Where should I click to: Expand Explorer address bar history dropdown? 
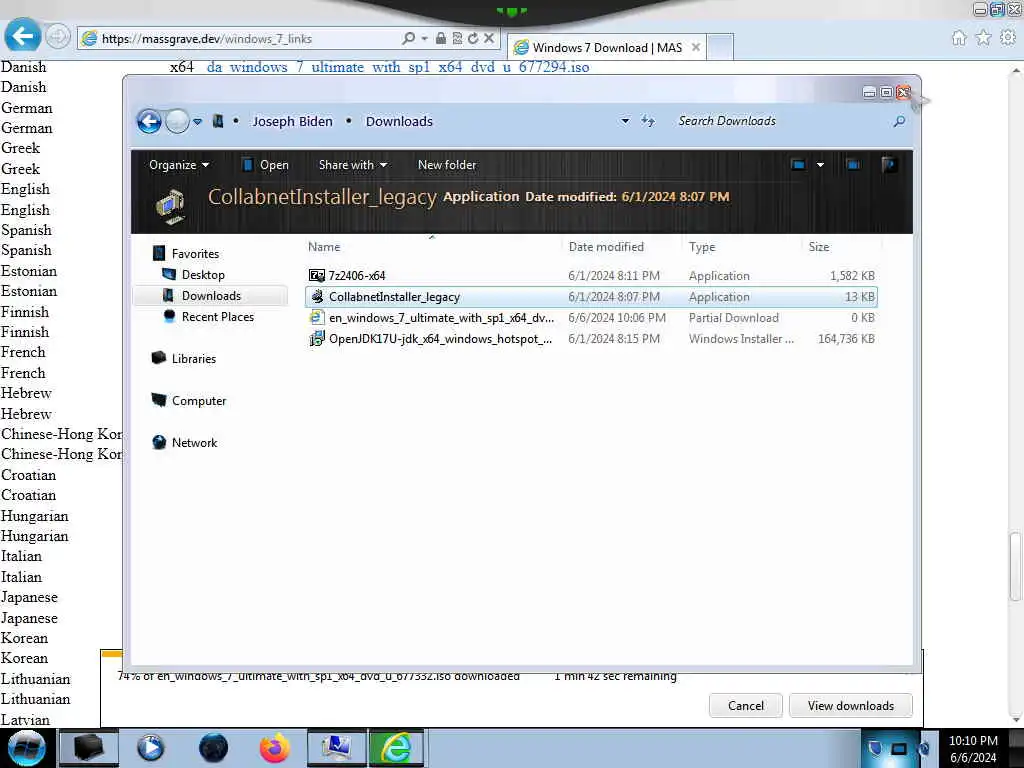coord(625,121)
